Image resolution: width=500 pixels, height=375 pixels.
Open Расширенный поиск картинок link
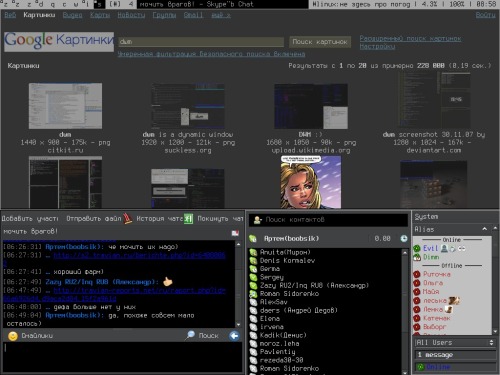coord(410,38)
